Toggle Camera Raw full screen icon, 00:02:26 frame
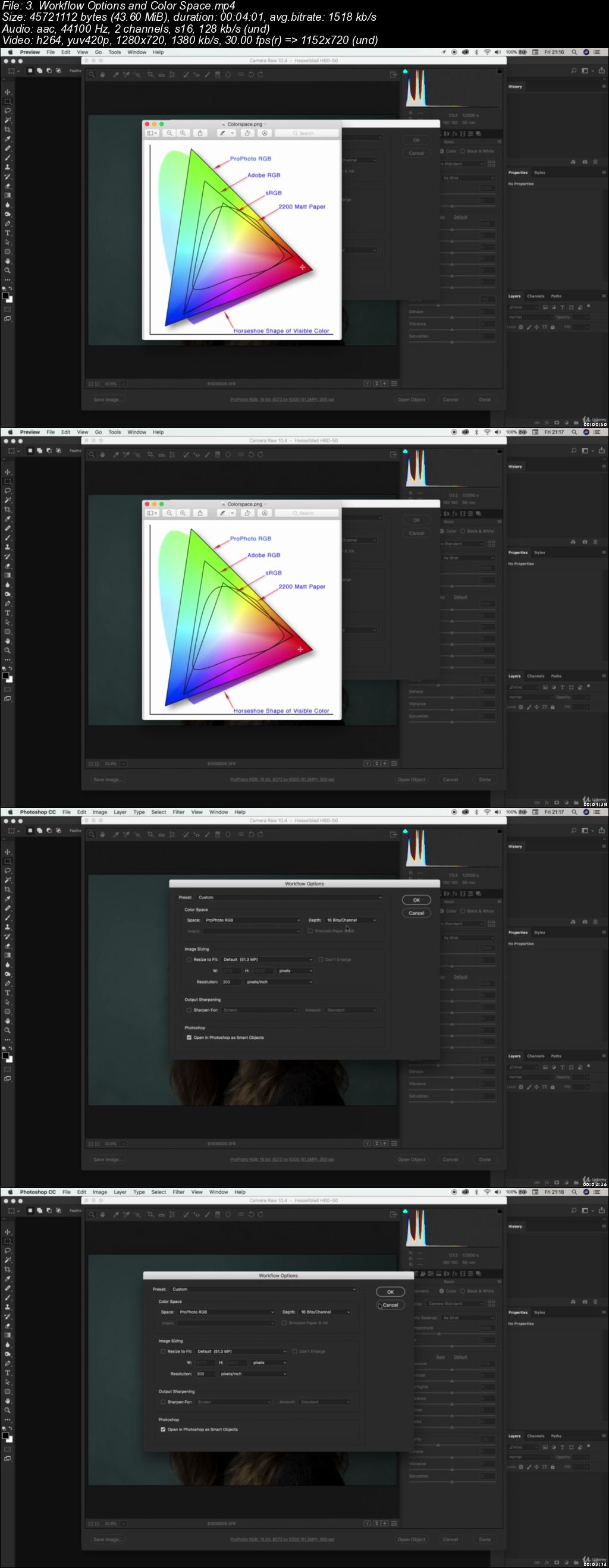This screenshot has width=609, height=1568. [x=394, y=834]
